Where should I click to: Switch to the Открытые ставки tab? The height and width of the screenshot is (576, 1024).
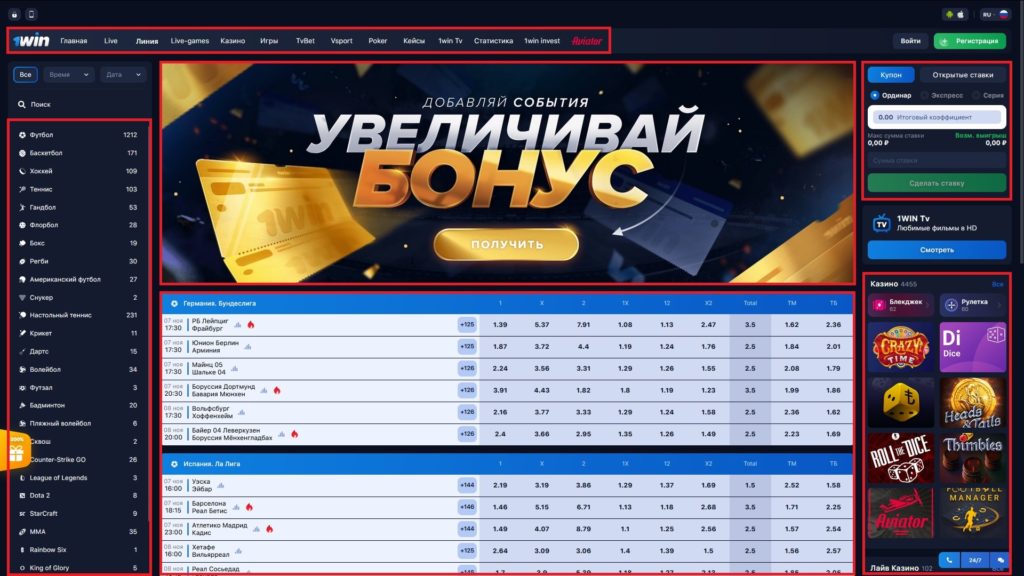[x=963, y=75]
